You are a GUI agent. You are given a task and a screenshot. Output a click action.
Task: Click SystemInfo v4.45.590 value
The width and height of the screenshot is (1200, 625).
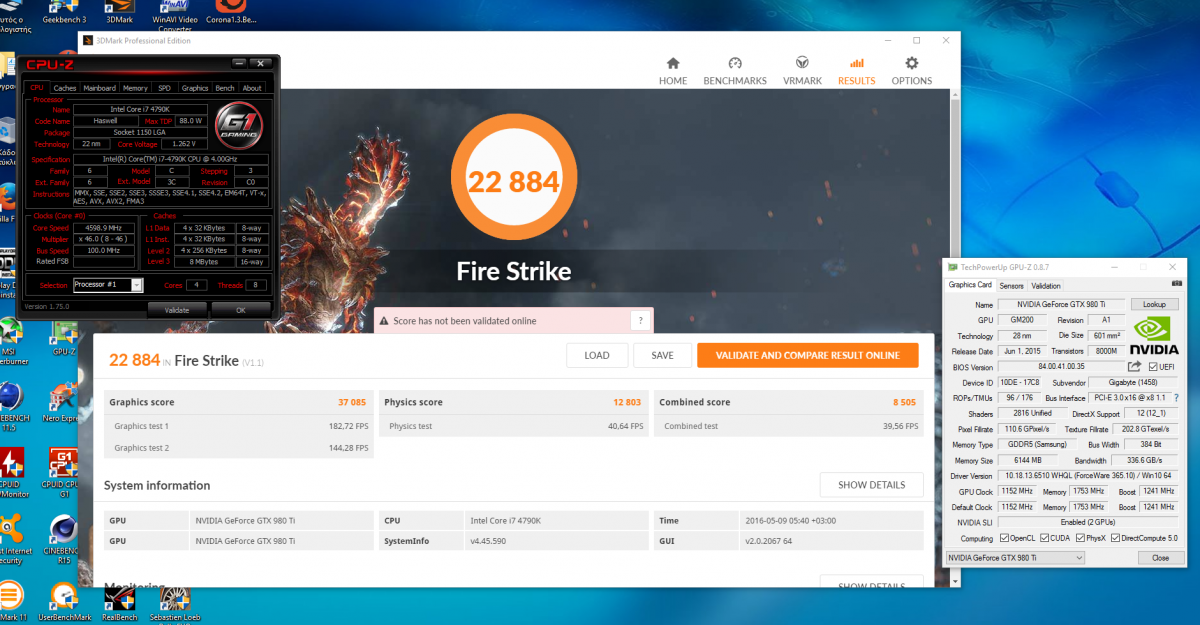click(488, 541)
